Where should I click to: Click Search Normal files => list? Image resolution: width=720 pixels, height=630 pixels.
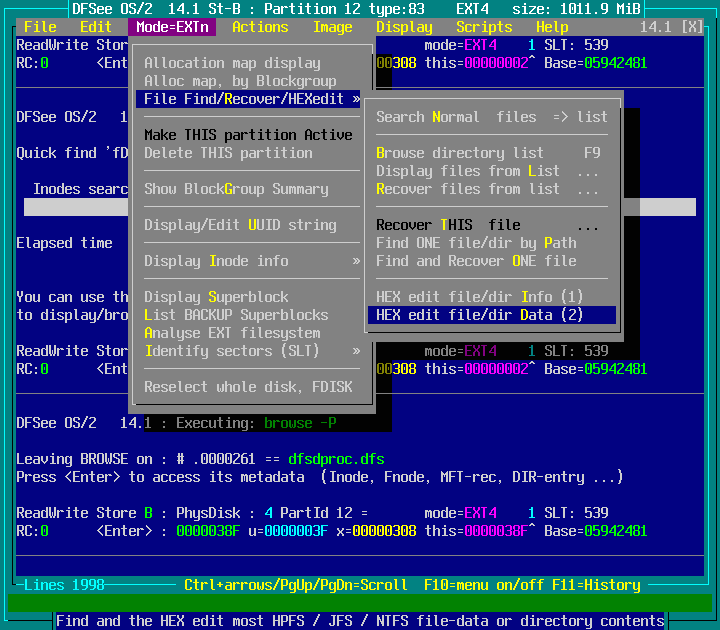point(491,117)
